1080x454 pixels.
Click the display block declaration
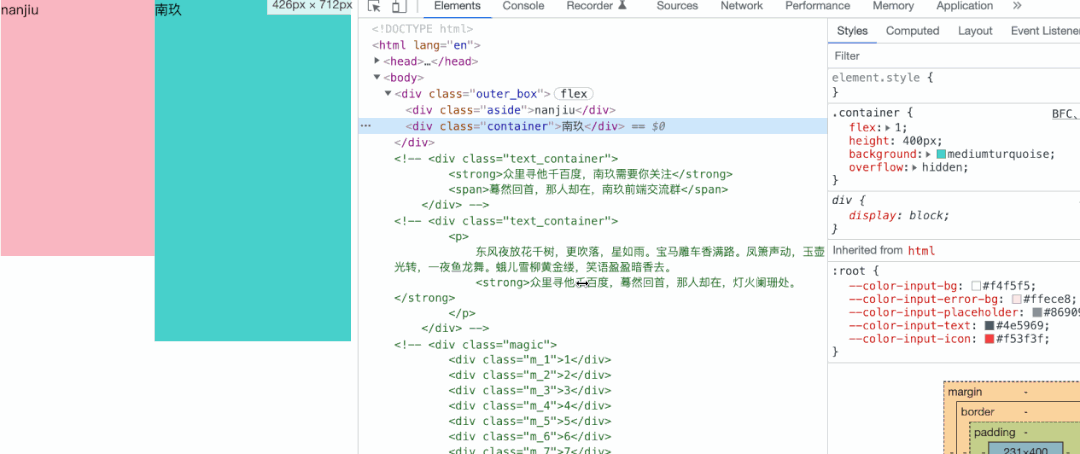pyautogui.click(x=899, y=215)
